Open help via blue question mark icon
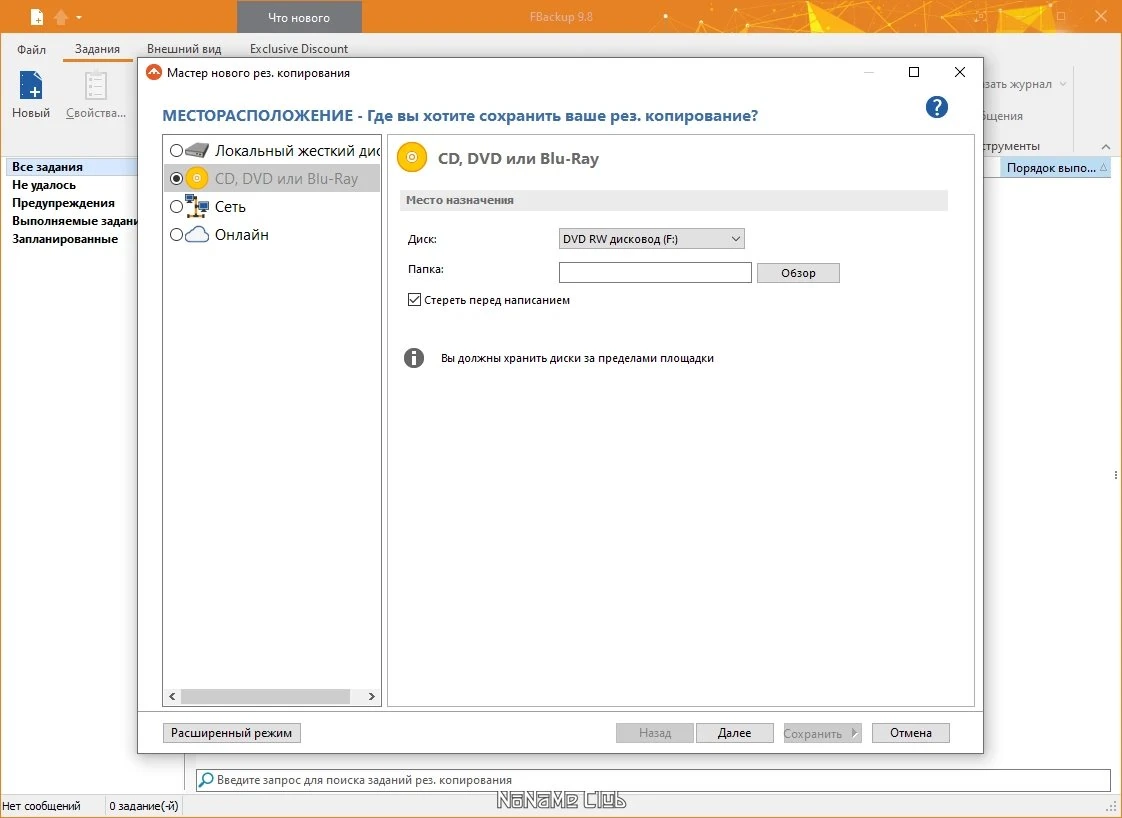This screenshot has width=1122, height=818. [936, 107]
